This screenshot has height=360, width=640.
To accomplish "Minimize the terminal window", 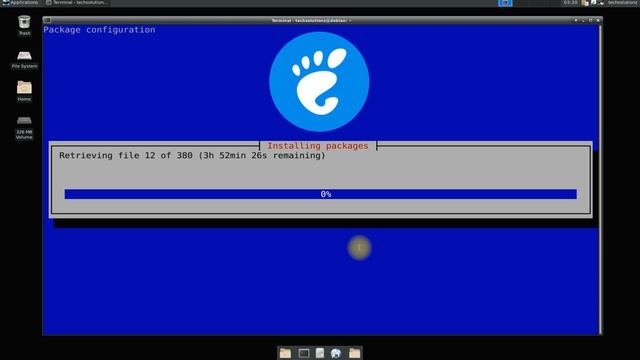I will click(x=583, y=20).
